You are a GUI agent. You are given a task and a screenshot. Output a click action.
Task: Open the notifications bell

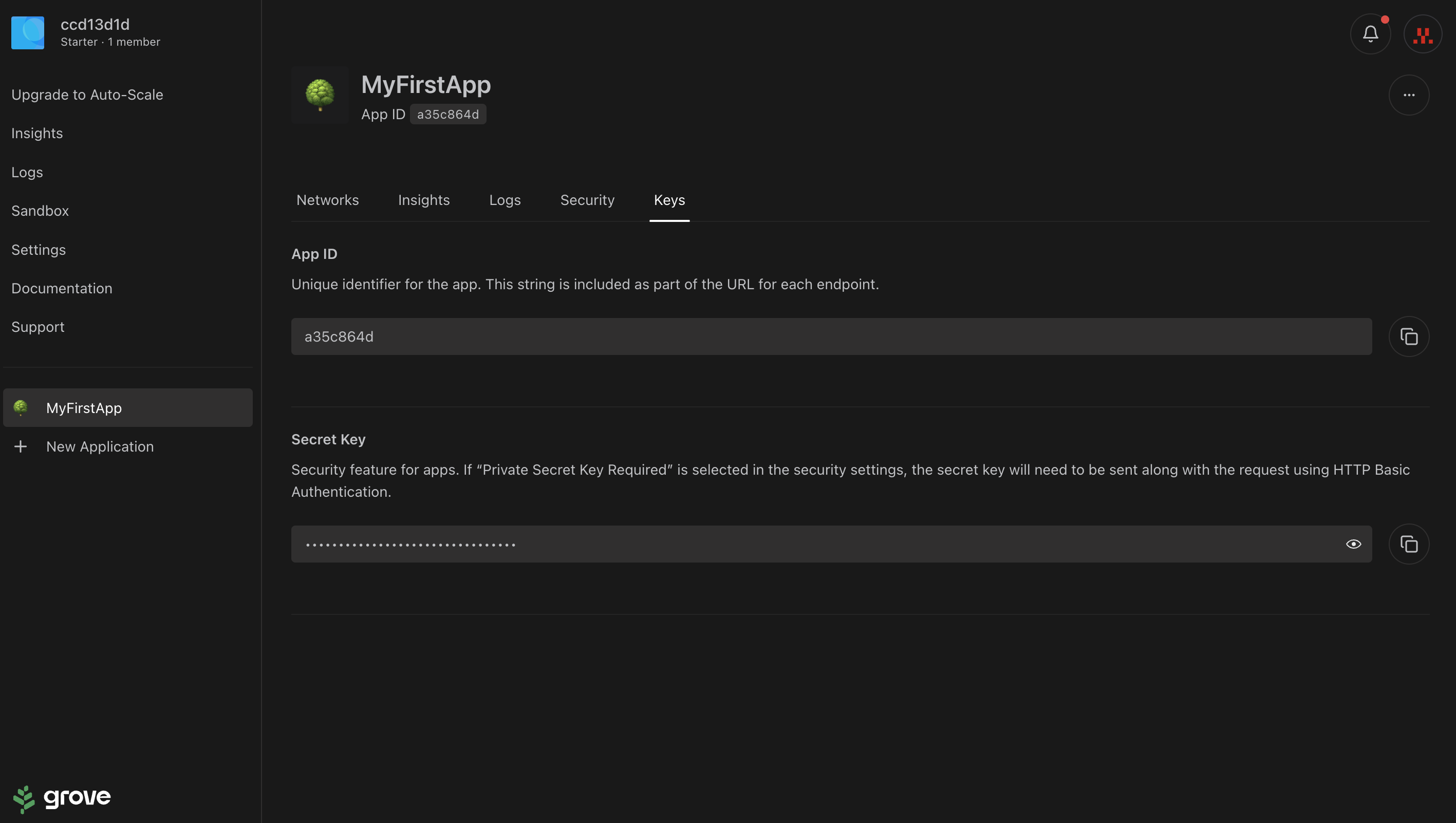tap(1370, 34)
